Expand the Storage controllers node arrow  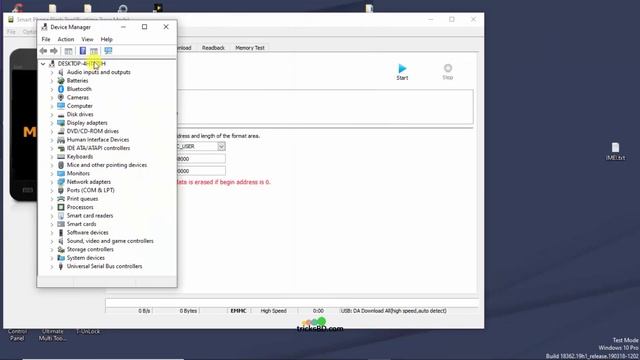(52, 249)
